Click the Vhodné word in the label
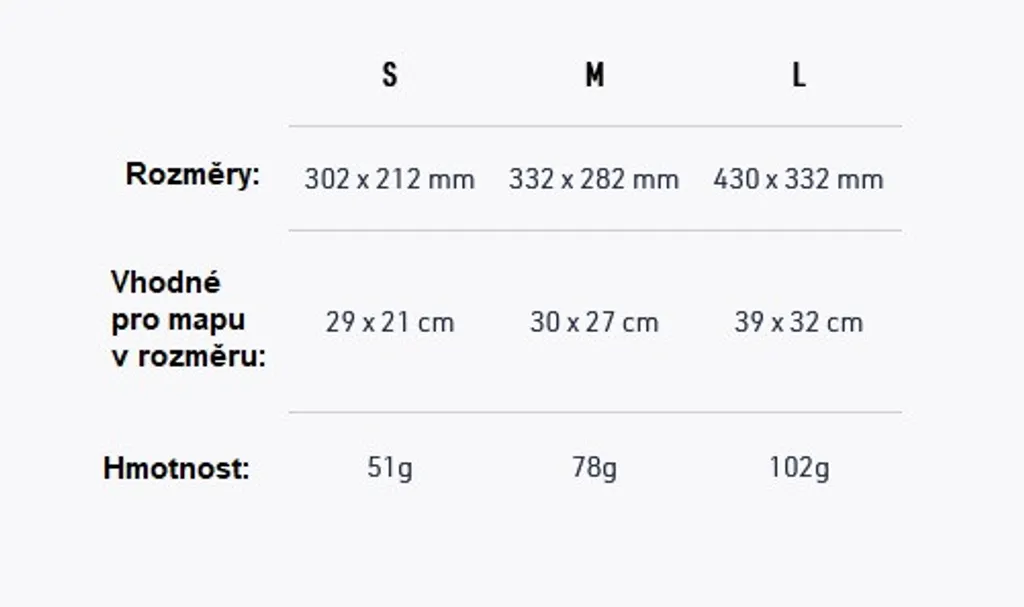The image size is (1024, 607). pos(166,282)
